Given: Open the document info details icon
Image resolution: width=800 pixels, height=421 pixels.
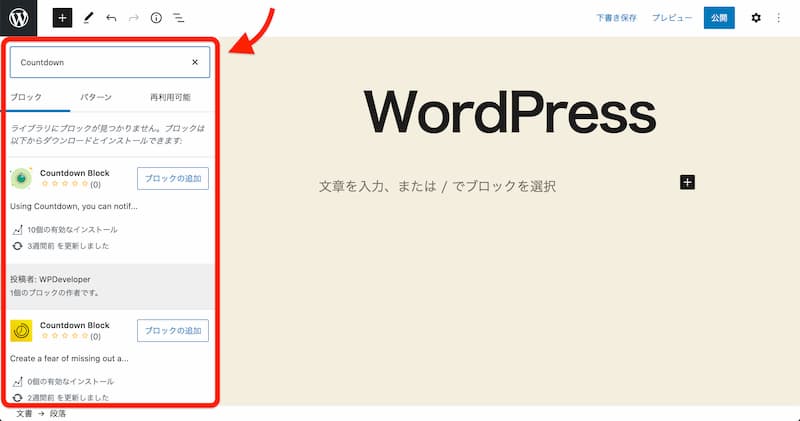Looking at the screenshot, I should (x=156, y=18).
